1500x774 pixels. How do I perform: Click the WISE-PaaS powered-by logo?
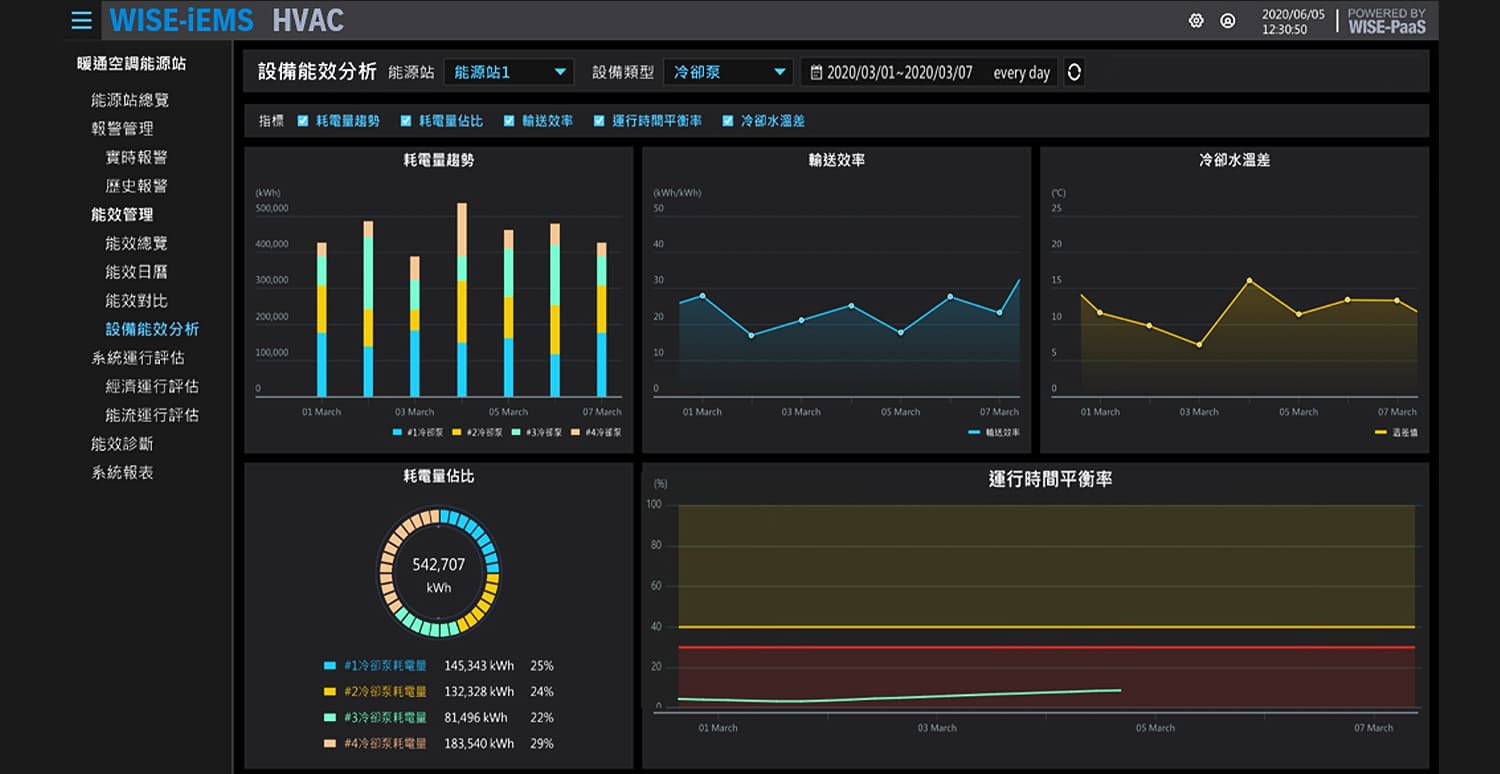coord(1386,21)
